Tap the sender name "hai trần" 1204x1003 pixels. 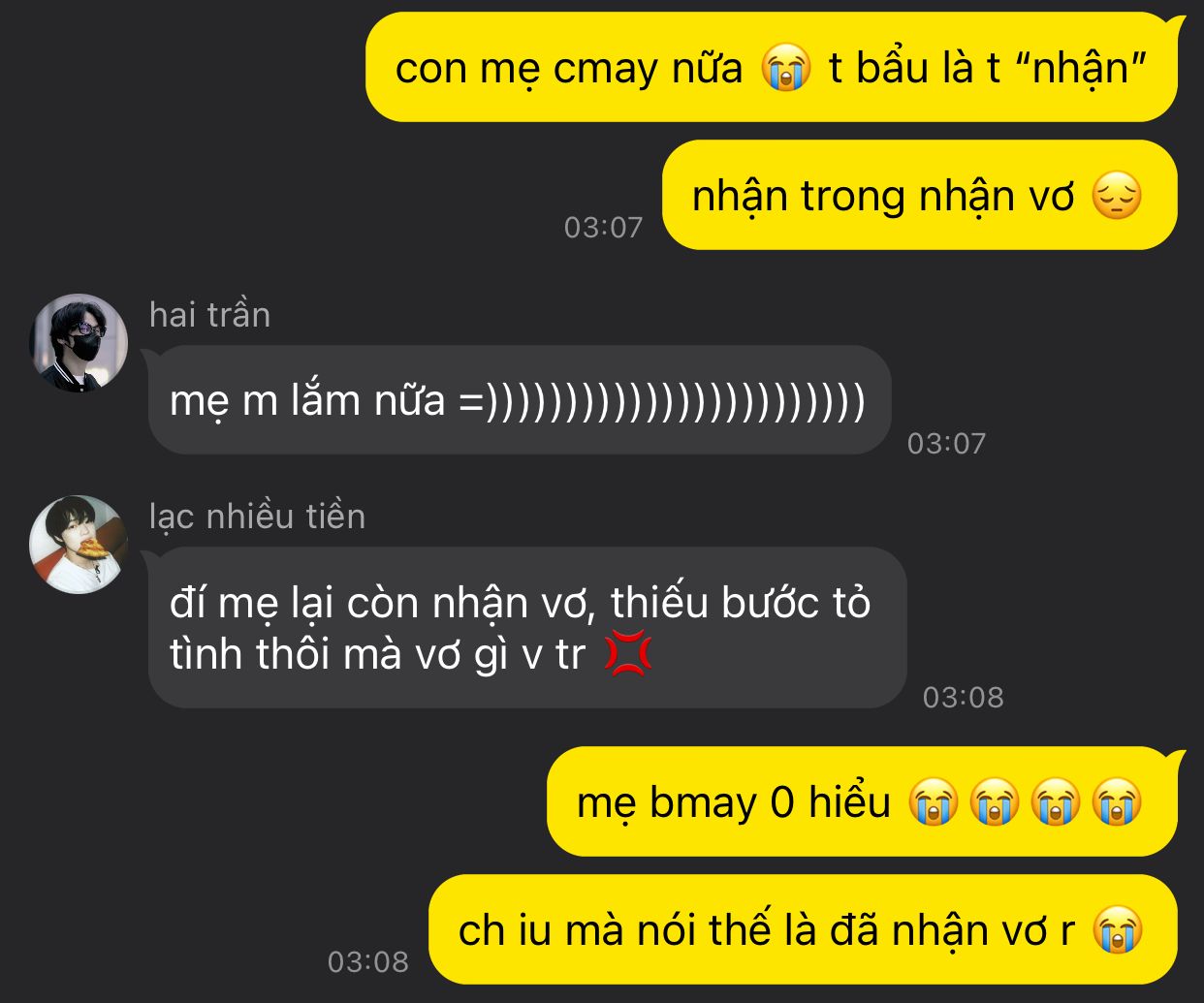point(209,315)
